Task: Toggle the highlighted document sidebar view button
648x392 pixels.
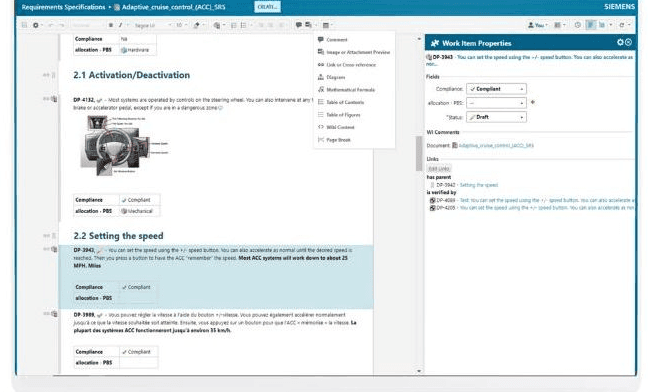Action: pyautogui.click(x=591, y=25)
